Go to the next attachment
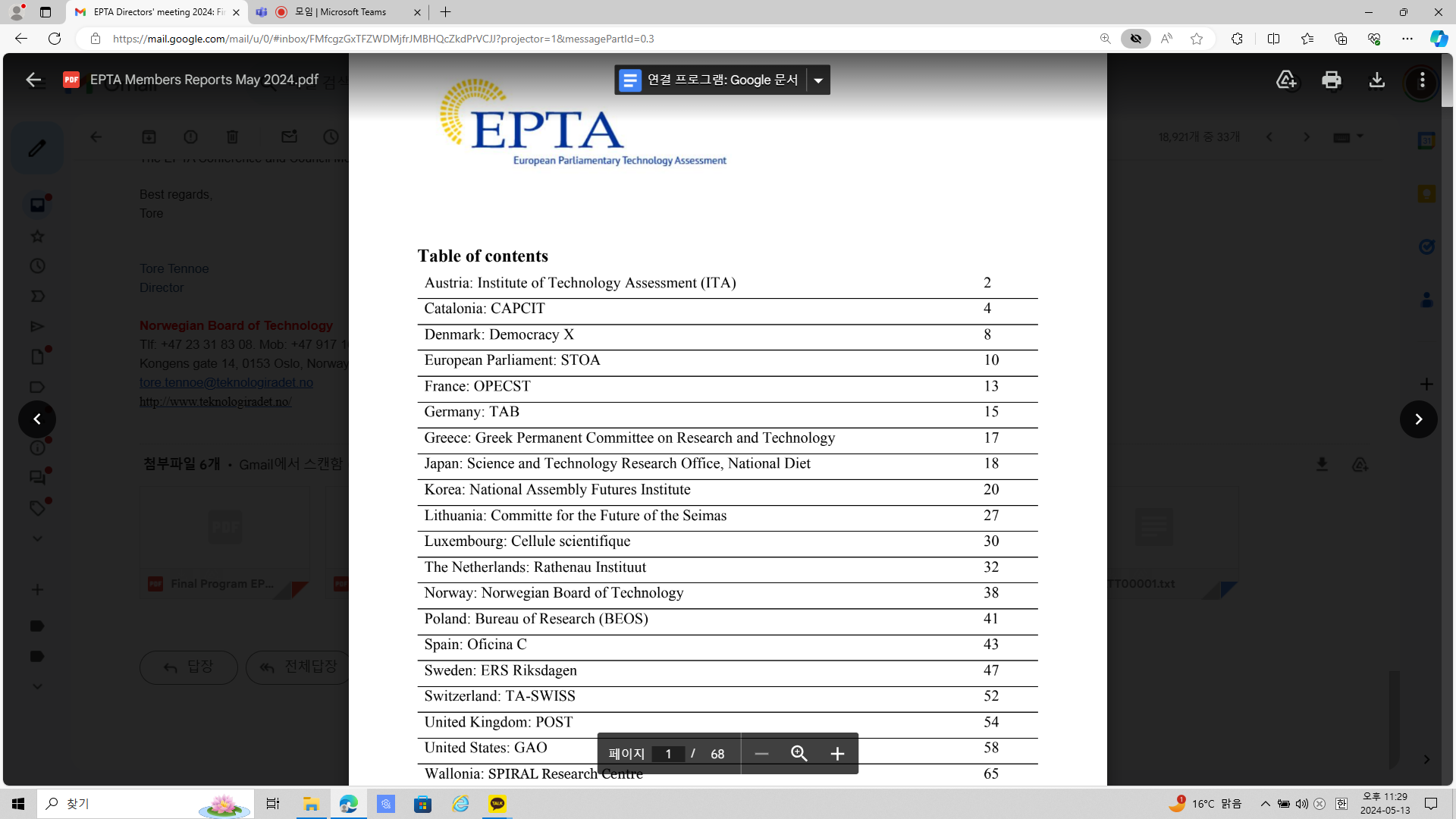This screenshot has height=819, width=1456. [x=1418, y=419]
